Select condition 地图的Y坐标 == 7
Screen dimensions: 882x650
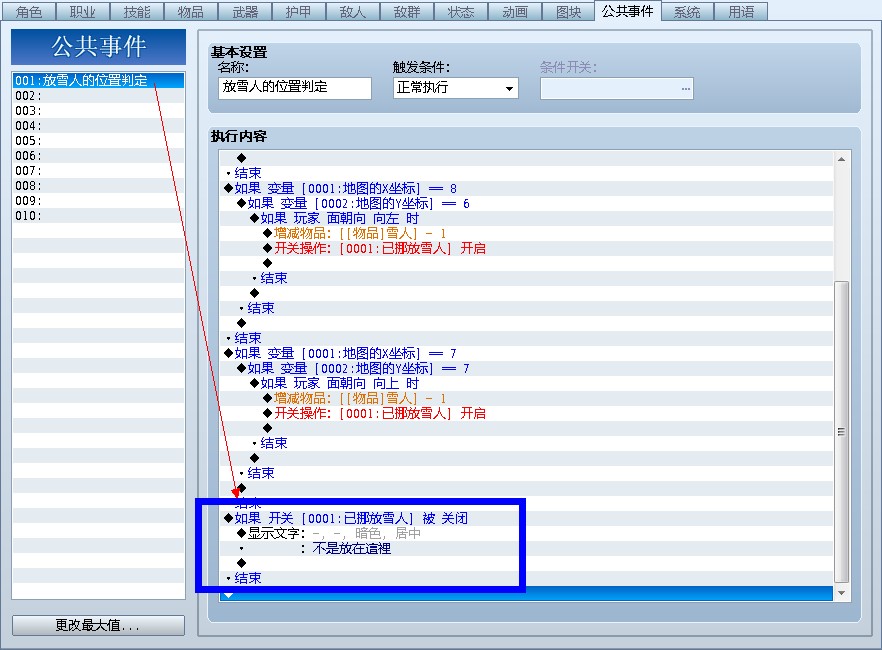358,368
